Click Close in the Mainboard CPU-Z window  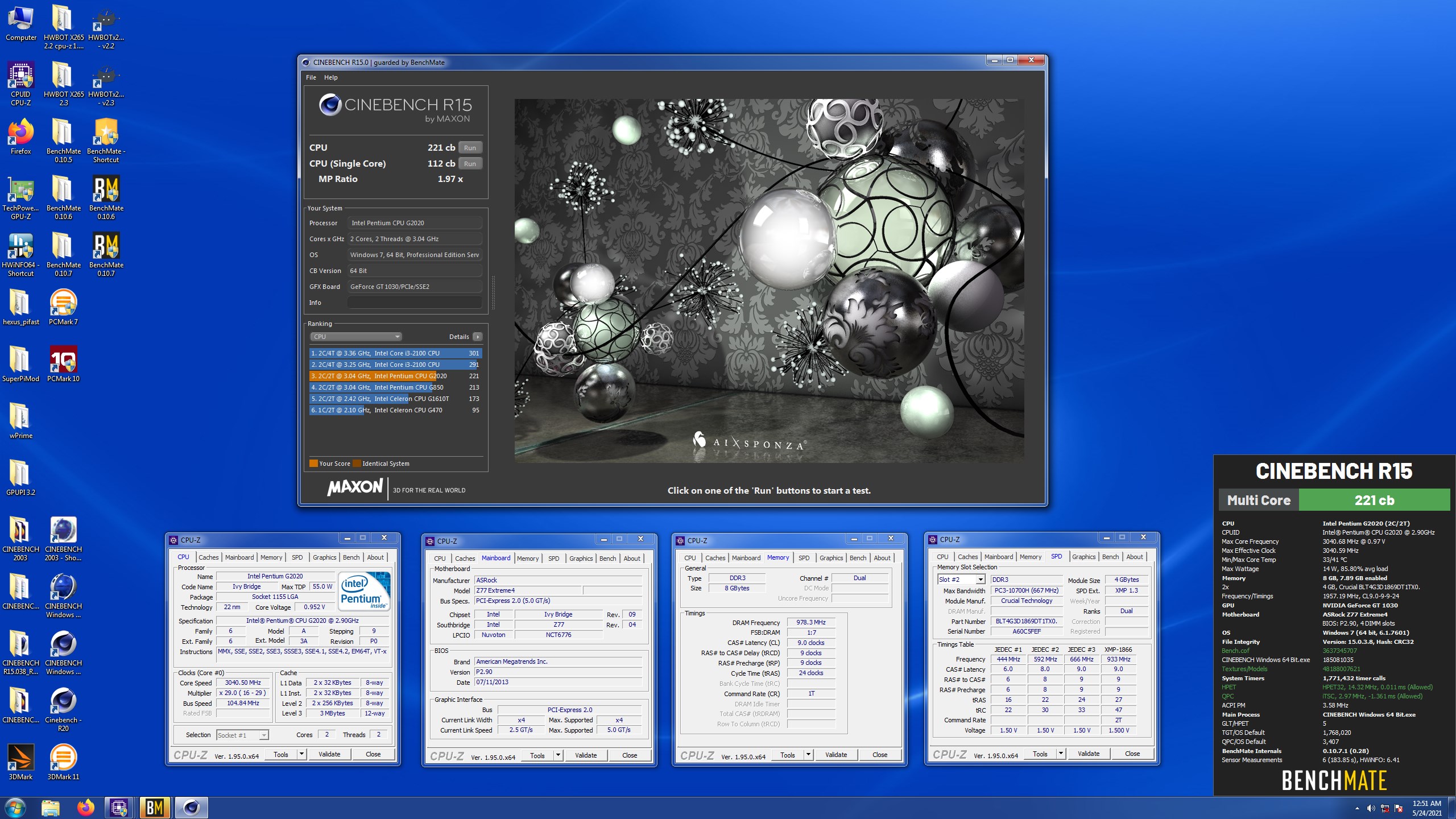[x=630, y=756]
